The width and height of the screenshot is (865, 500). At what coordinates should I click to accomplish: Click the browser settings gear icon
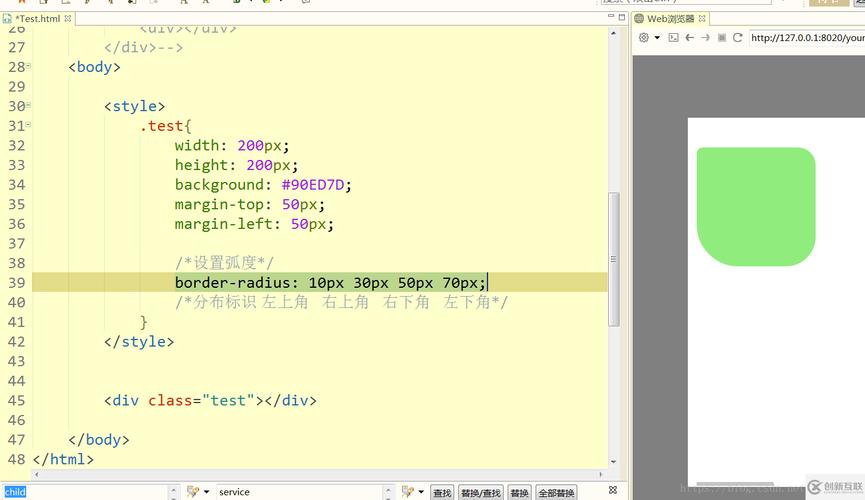tap(643, 38)
